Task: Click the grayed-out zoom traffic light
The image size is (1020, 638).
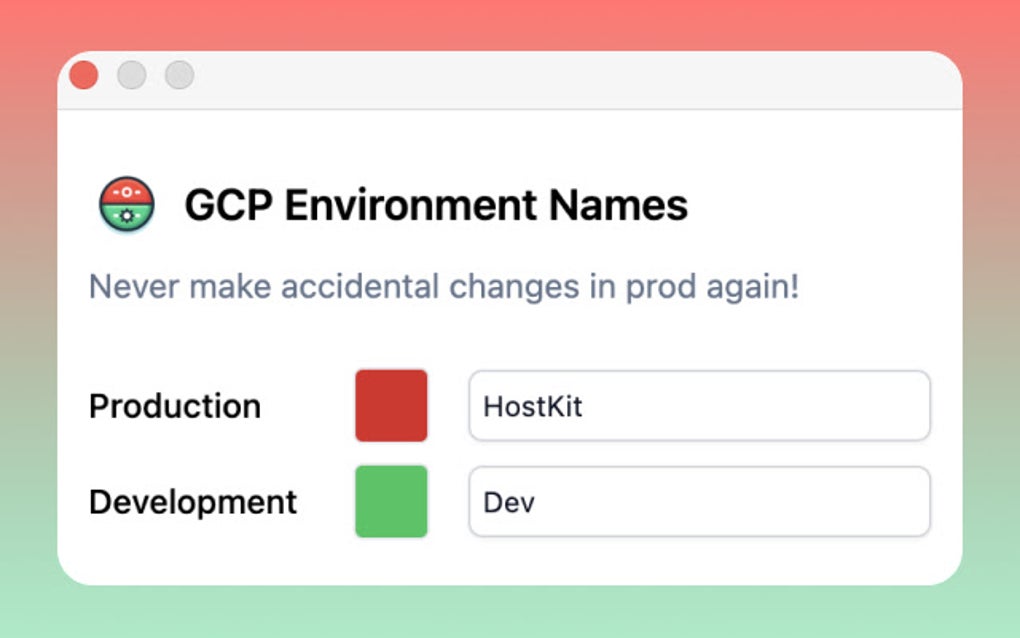Action: (179, 74)
